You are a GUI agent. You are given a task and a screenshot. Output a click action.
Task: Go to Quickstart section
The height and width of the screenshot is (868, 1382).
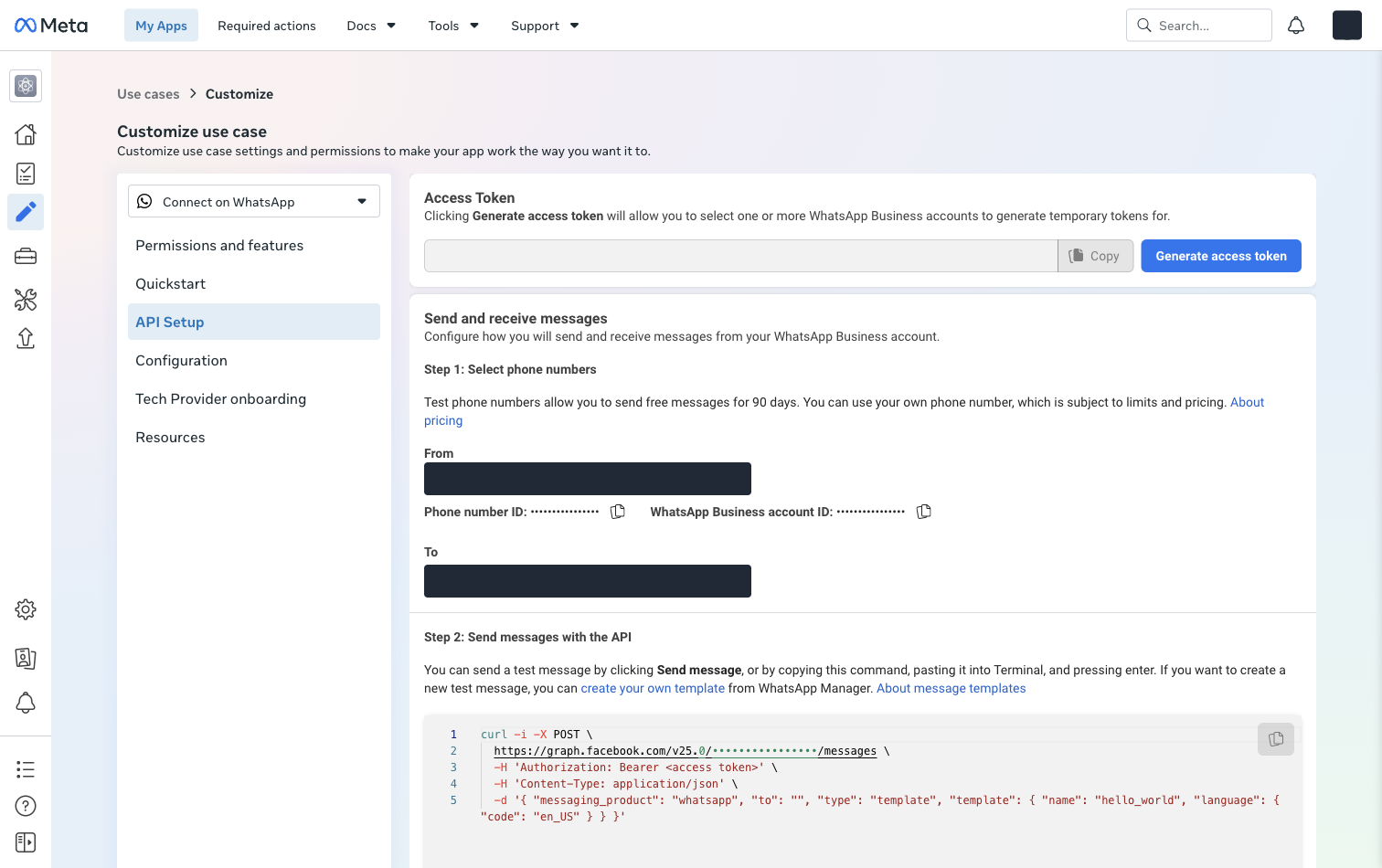(x=254, y=283)
